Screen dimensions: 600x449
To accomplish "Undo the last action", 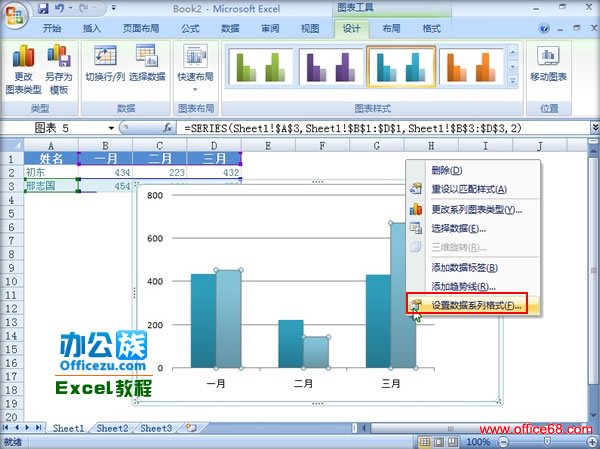I will [x=59, y=8].
